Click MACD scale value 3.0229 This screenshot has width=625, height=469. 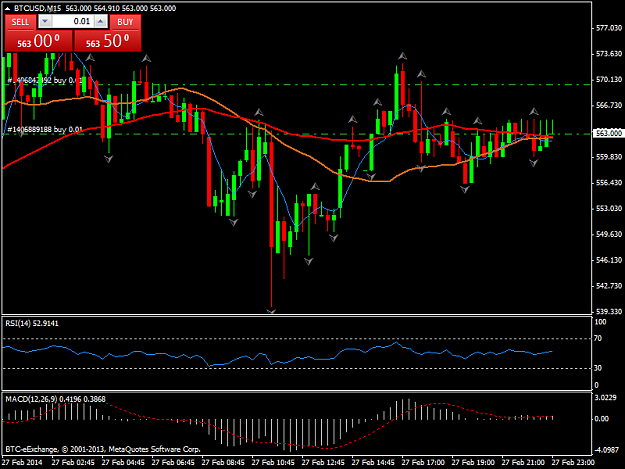[x=605, y=398]
